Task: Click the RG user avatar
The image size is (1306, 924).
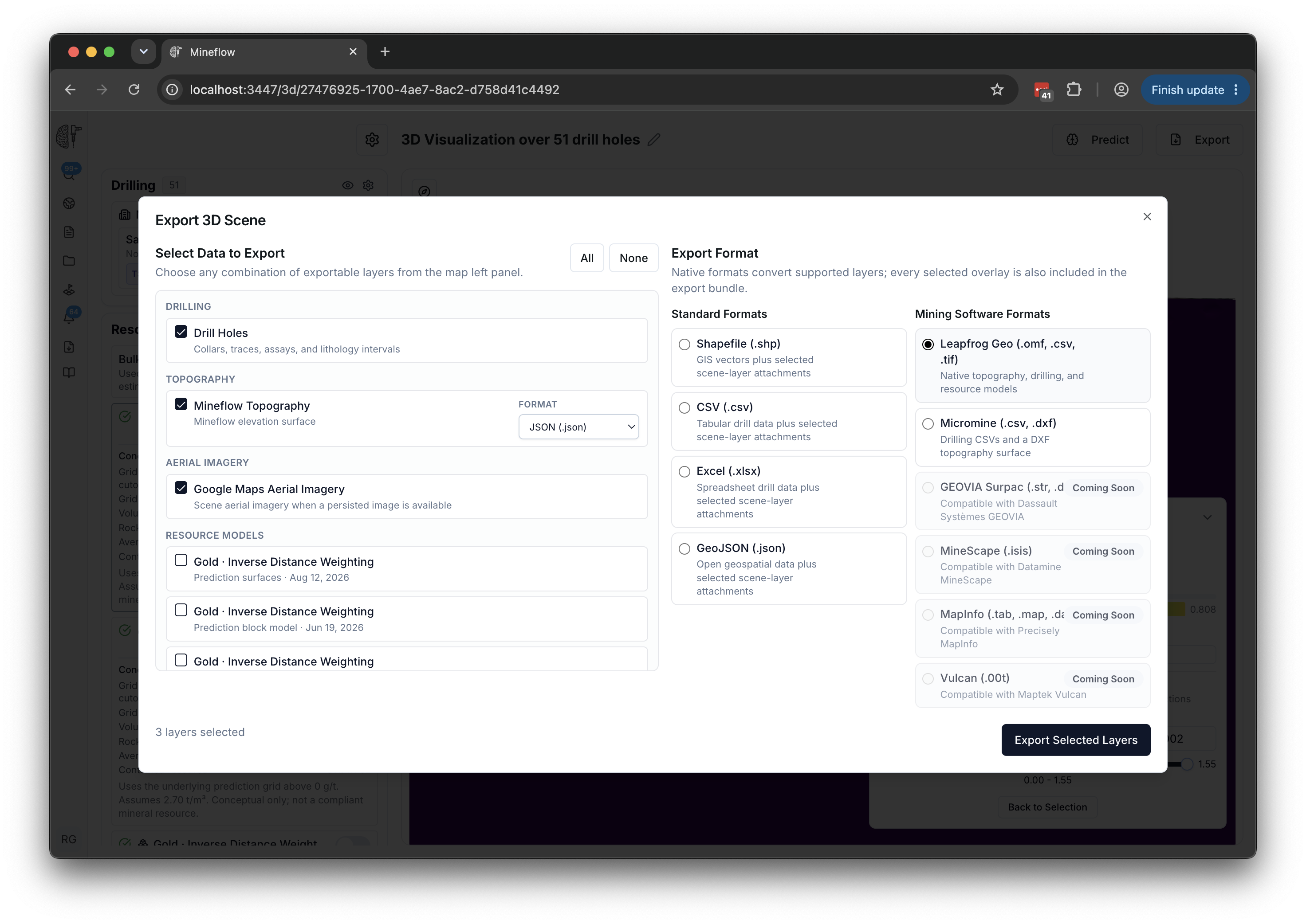Action: coord(69,839)
